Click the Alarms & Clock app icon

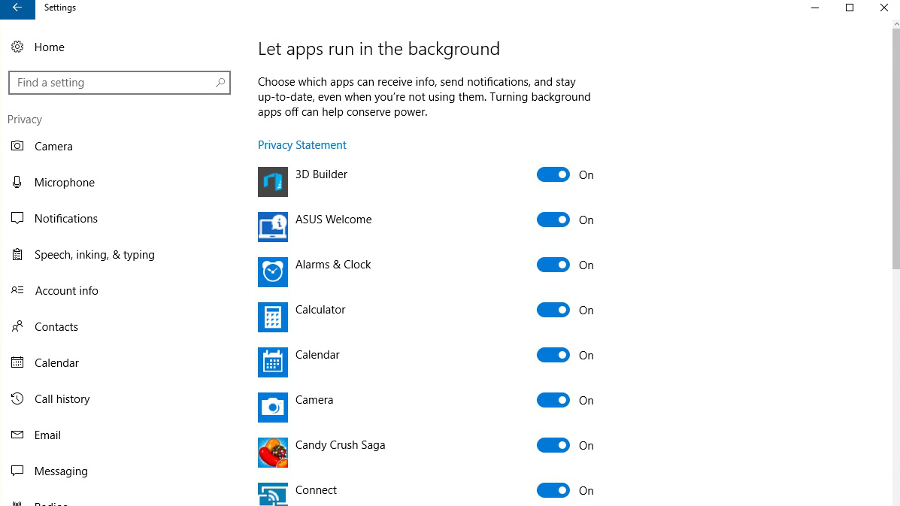pyautogui.click(x=273, y=272)
